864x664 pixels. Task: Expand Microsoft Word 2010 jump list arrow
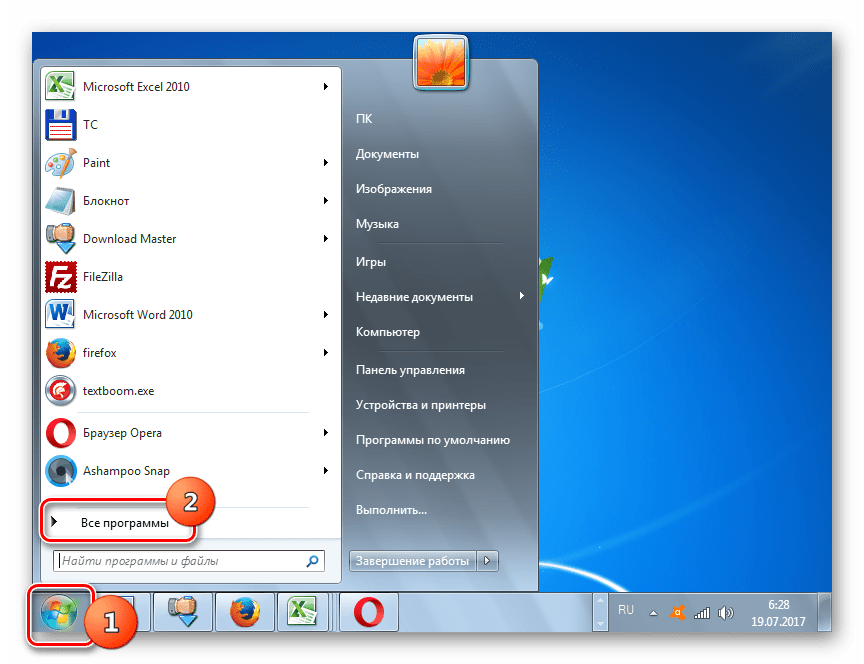pyautogui.click(x=326, y=315)
